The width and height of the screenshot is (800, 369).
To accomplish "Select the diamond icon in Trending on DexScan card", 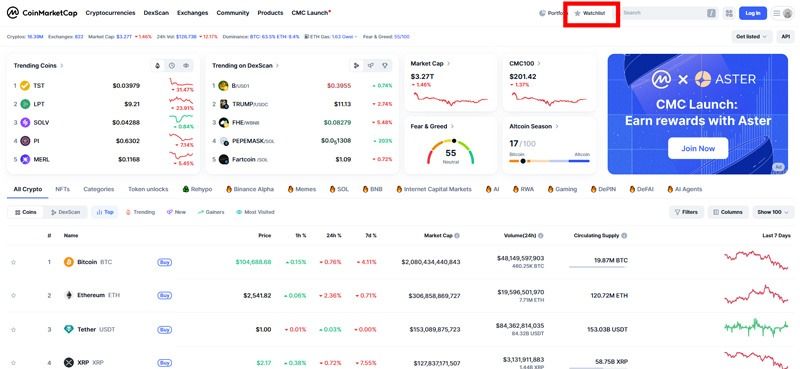I will [x=385, y=65].
